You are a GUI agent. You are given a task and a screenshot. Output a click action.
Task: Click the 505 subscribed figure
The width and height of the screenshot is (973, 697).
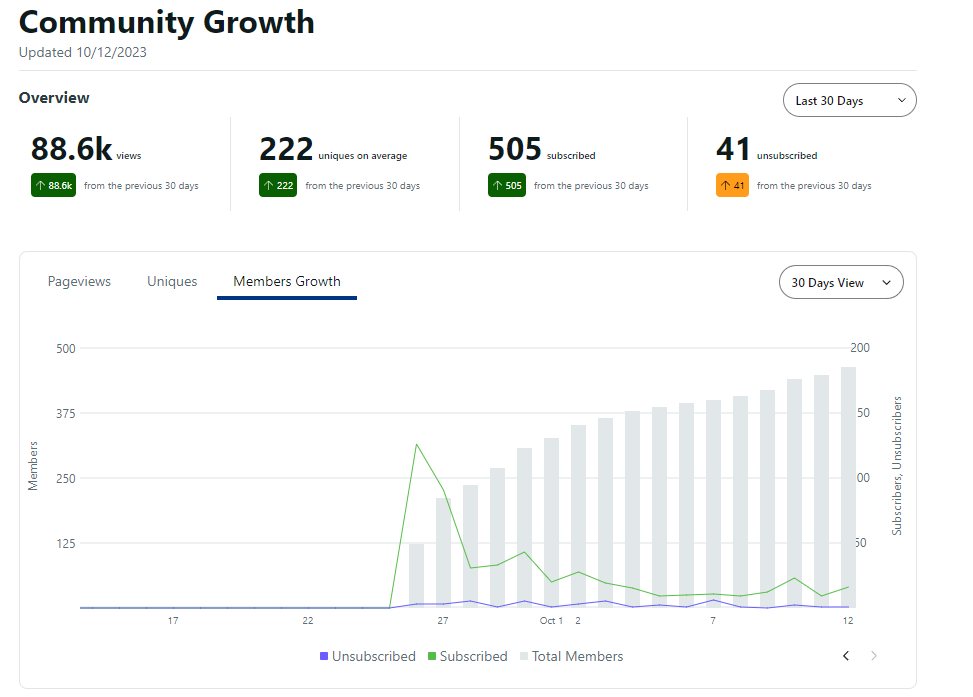coord(515,149)
